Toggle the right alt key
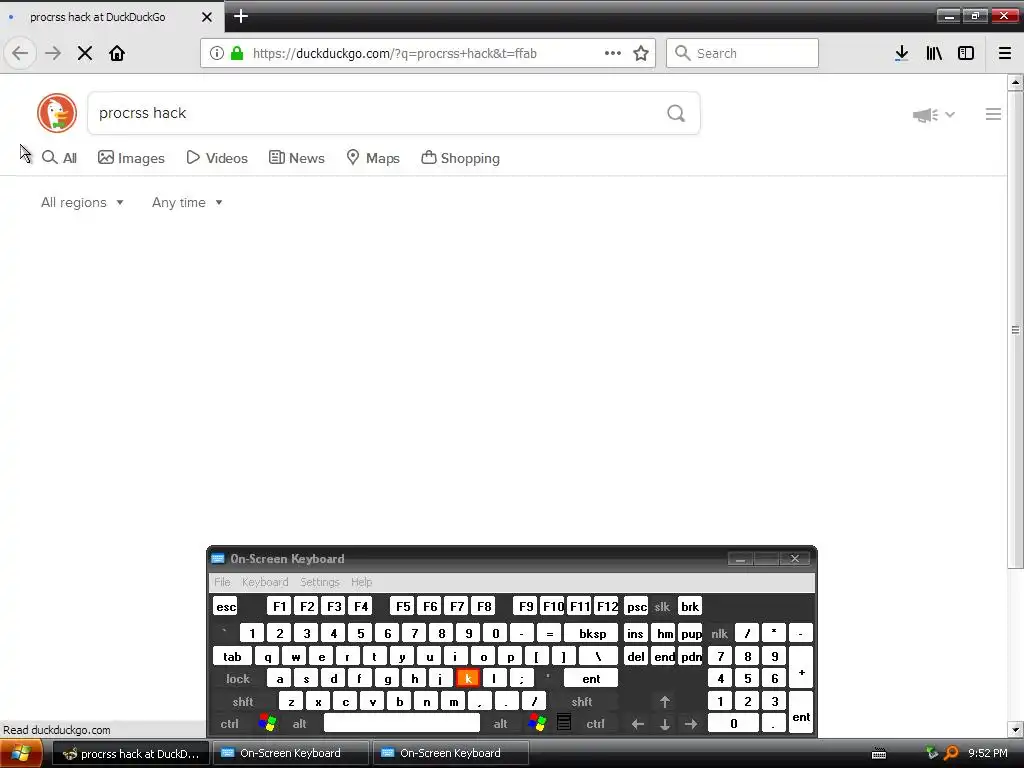Image resolution: width=1024 pixels, height=768 pixels. [x=501, y=724]
